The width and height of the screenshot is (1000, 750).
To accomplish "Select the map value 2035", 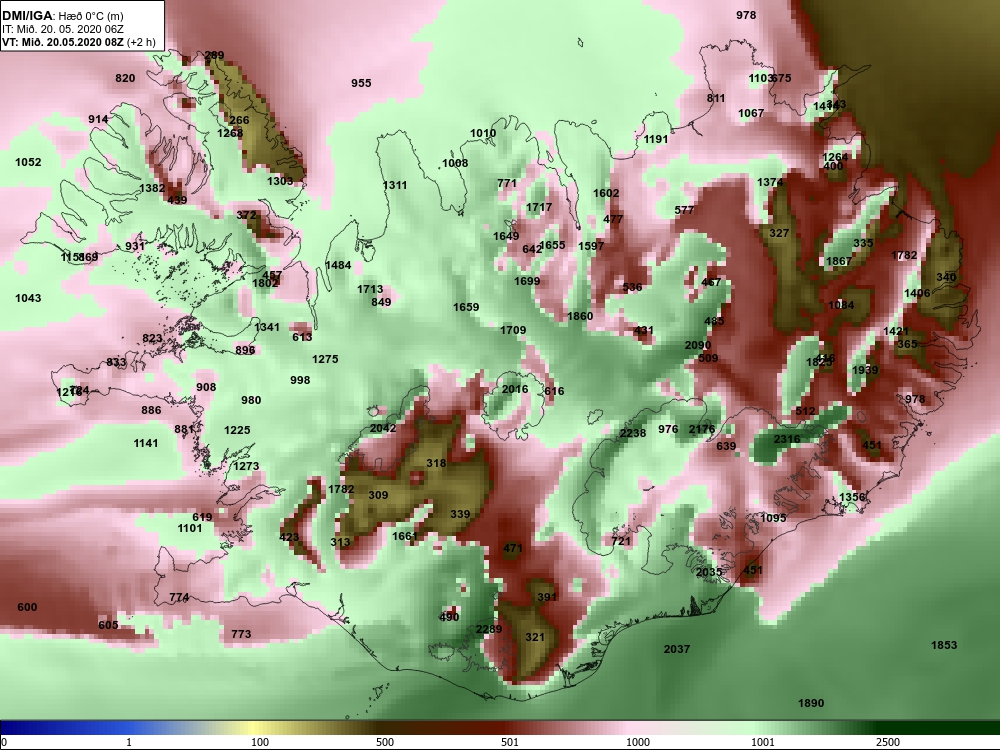I will (x=709, y=572).
